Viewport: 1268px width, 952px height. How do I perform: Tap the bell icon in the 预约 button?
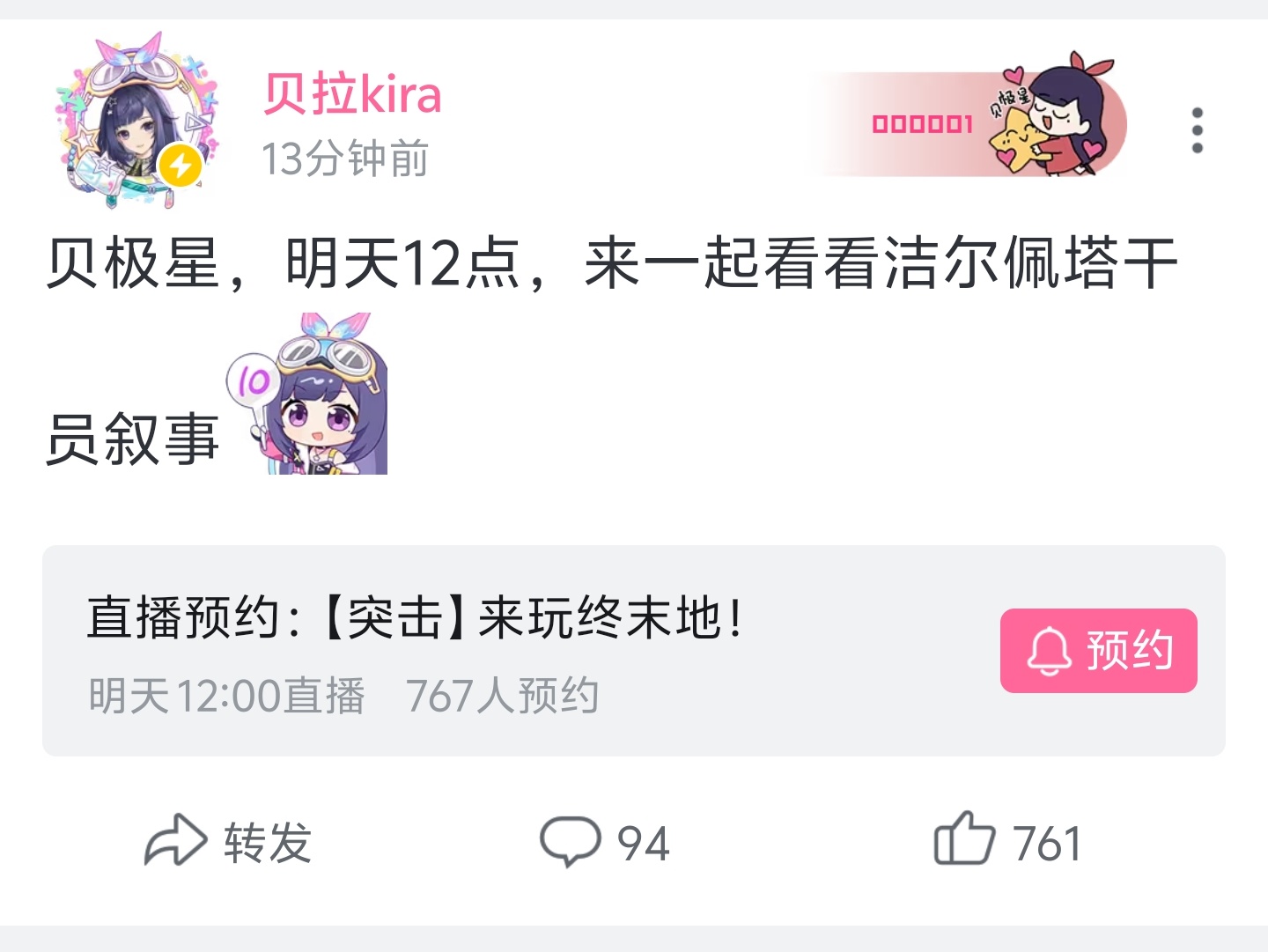[1049, 652]
